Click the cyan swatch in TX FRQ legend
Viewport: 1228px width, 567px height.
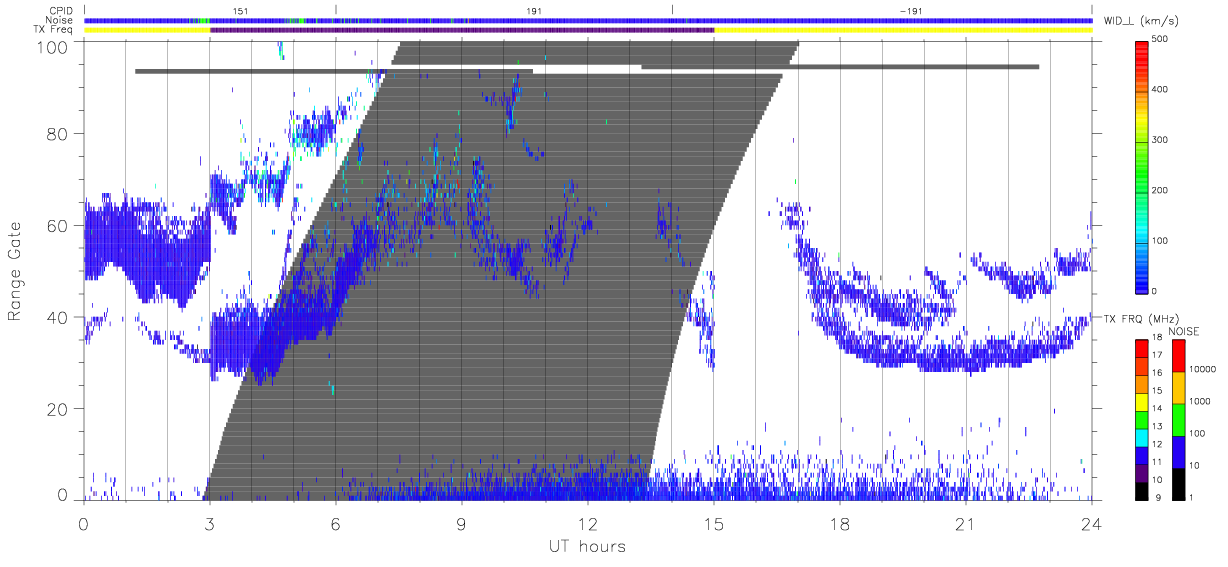pos(1142,438)
